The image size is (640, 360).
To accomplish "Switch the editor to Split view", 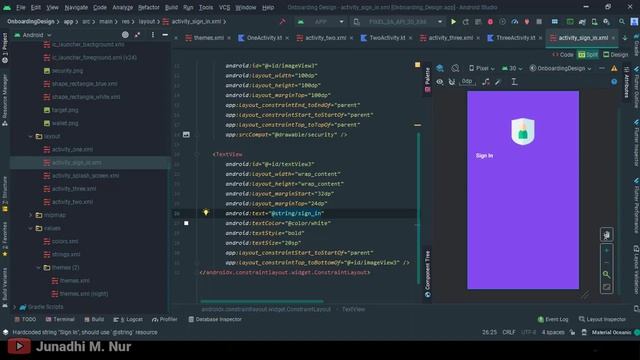I will (x=588, y=54).
